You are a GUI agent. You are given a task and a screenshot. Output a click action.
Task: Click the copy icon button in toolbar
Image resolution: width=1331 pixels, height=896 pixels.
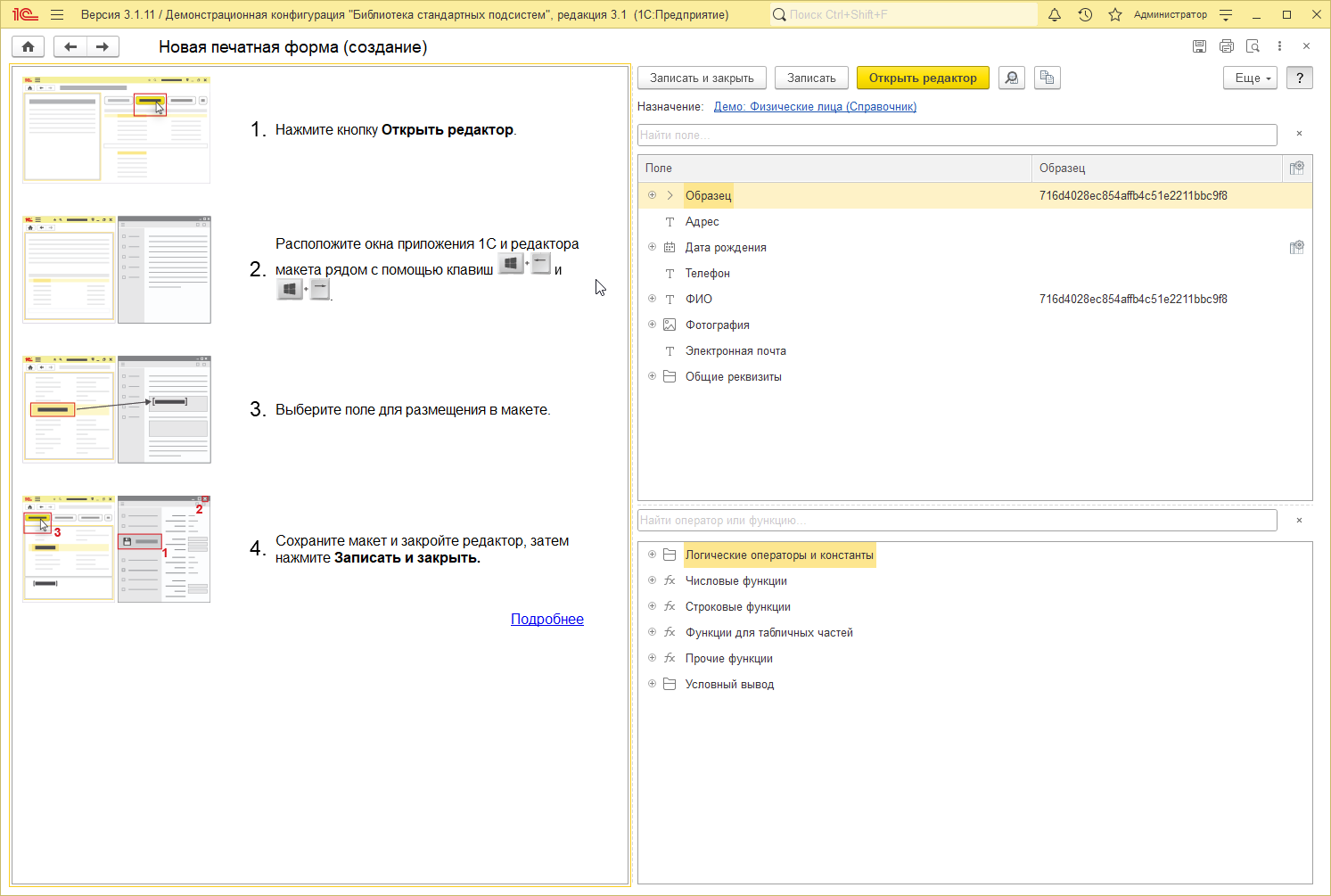click(x=1047, y=78)
